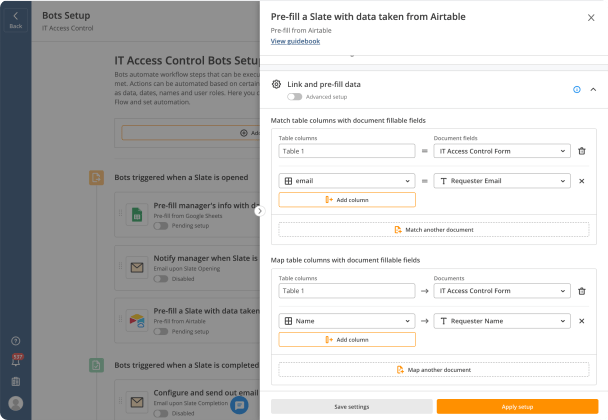Select the Pre-fill manager's info bot title
608x420 pixels.
click(206, 206)
